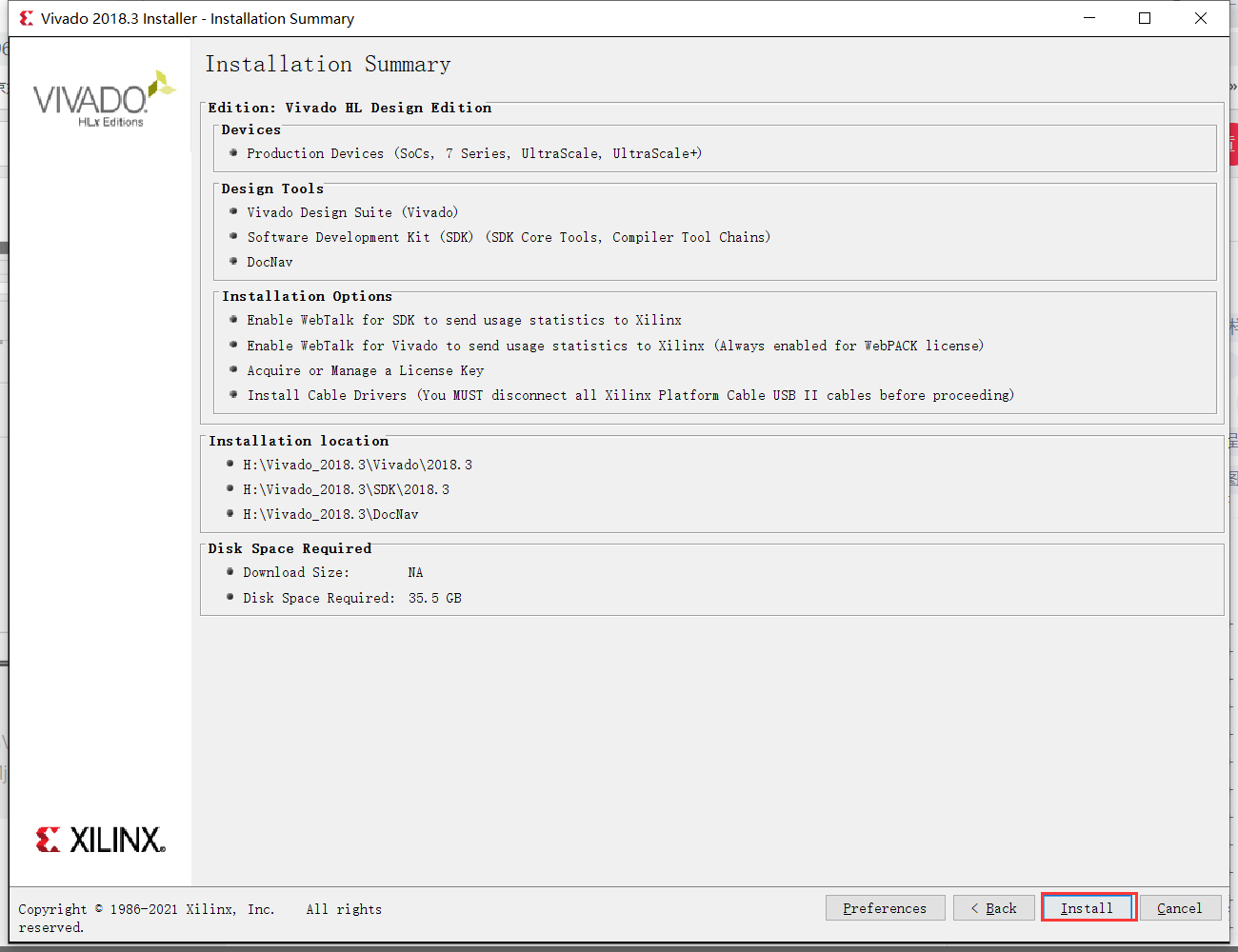
Task: Click path H:\Vivado_2018.3\DocNav
Action: [330, 514]
